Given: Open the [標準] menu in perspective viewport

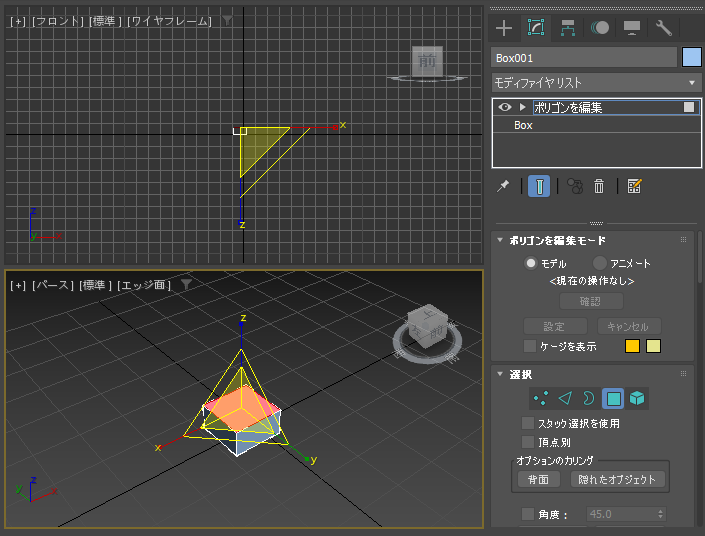Looking at the screenshot, I should pyautogui.click(x=95, y=285).
